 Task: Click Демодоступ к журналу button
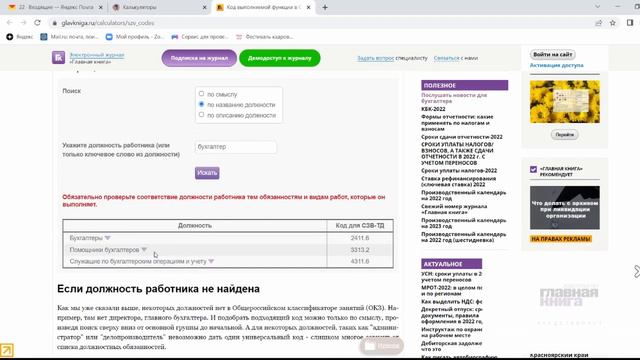tap(280, 58)
